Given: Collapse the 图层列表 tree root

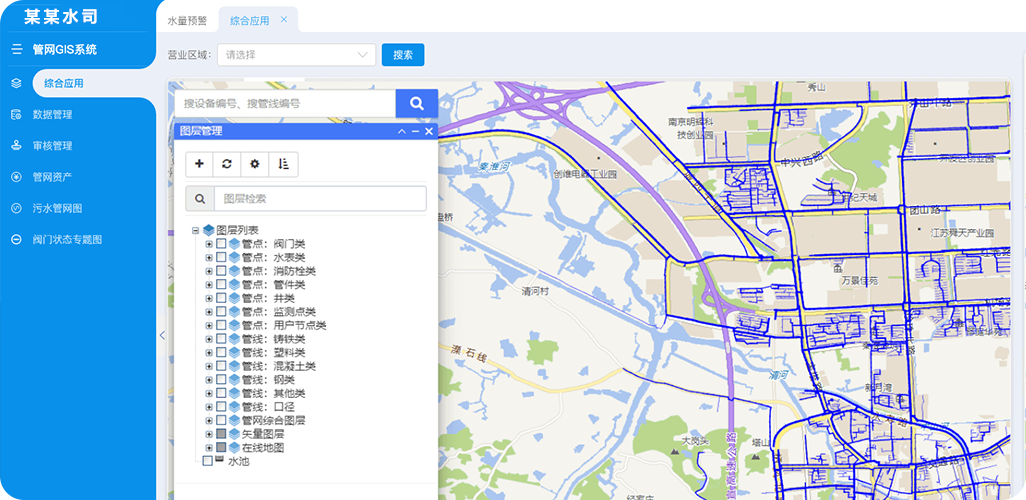Looking at the screenshot, I should click(195, 230).
